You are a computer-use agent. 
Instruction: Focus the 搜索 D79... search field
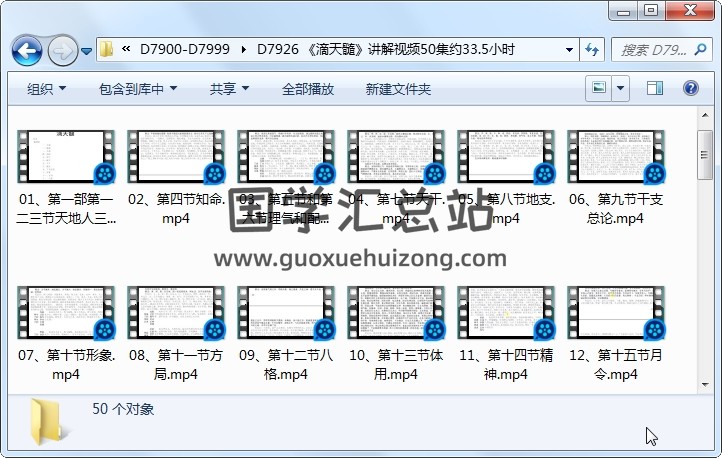[654, 50]
